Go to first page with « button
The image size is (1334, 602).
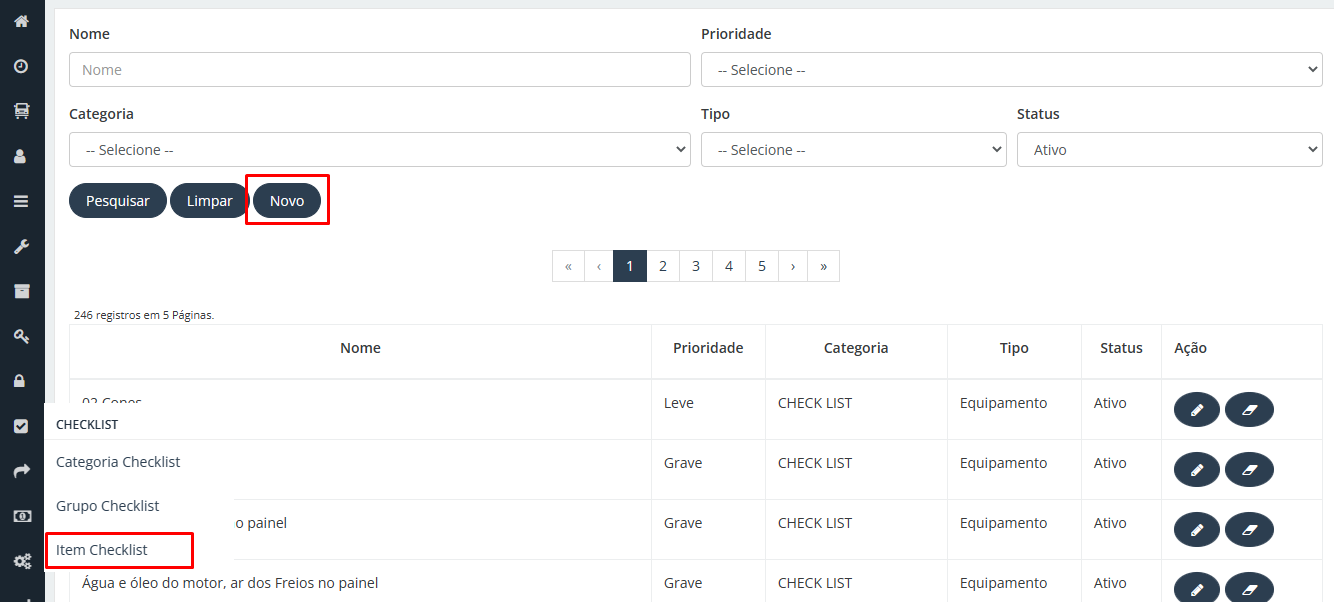tap(568, 266)
